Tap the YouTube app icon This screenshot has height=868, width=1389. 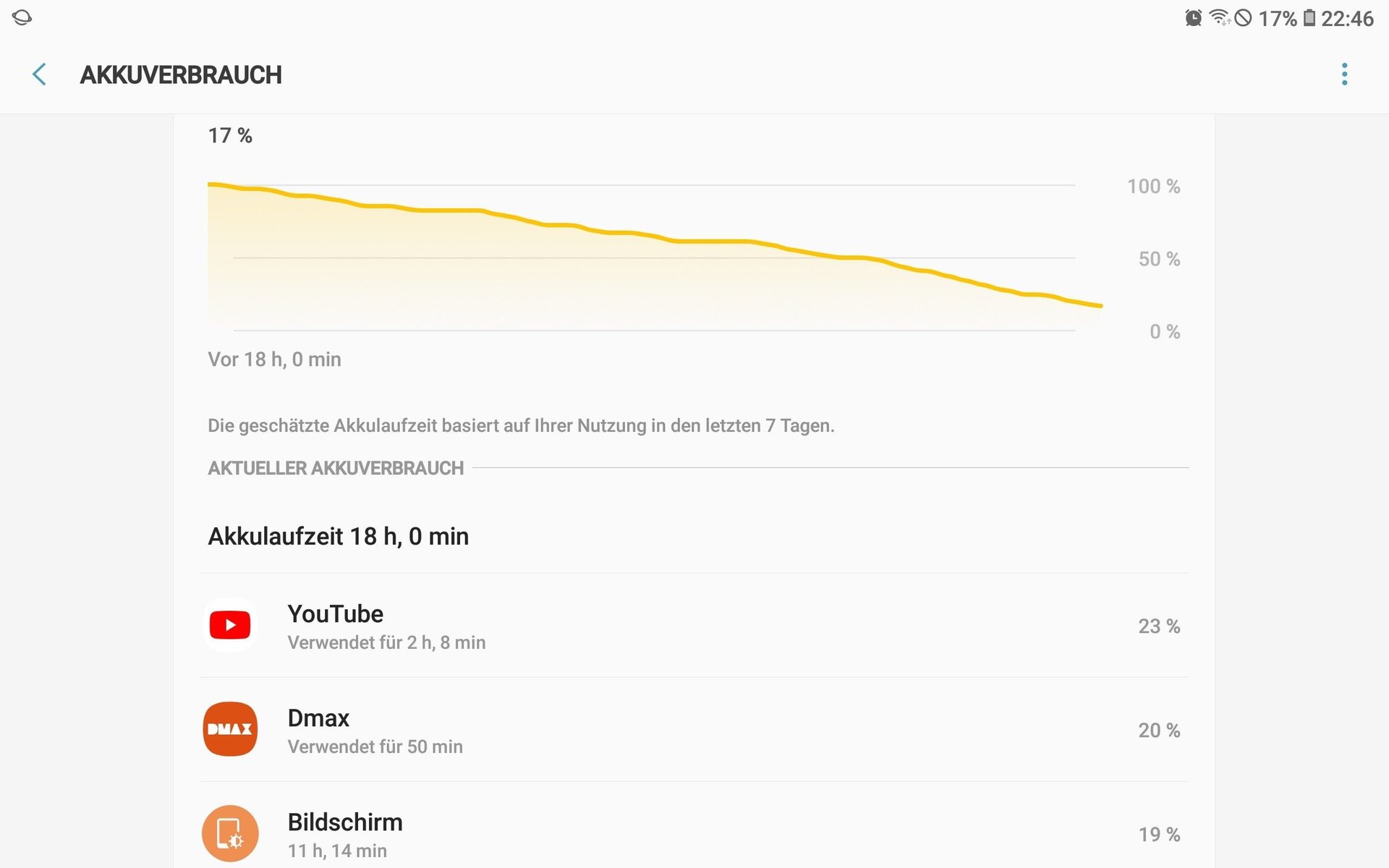230,625
